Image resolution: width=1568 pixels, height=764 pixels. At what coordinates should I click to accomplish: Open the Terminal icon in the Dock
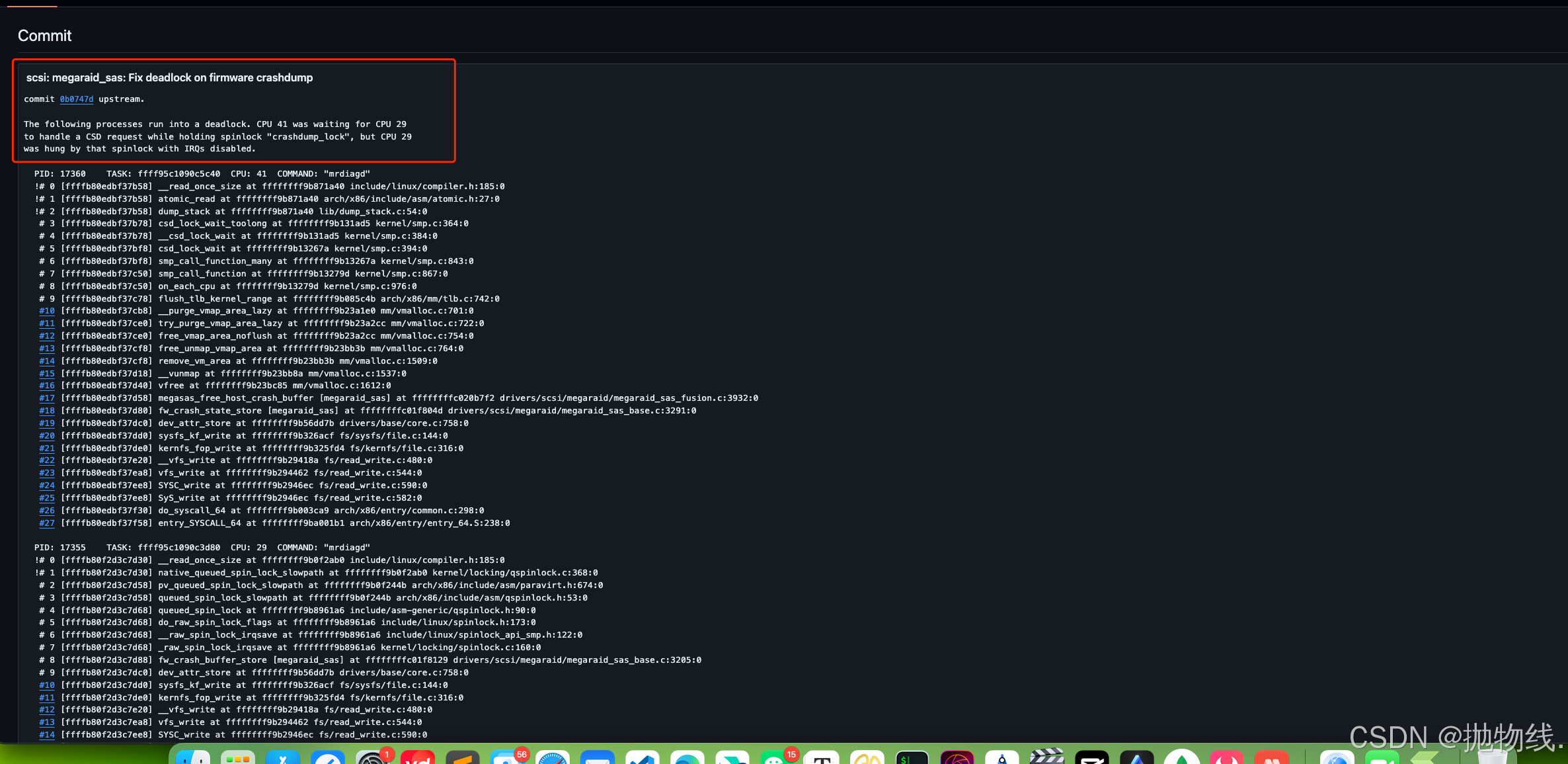(912, 758)
